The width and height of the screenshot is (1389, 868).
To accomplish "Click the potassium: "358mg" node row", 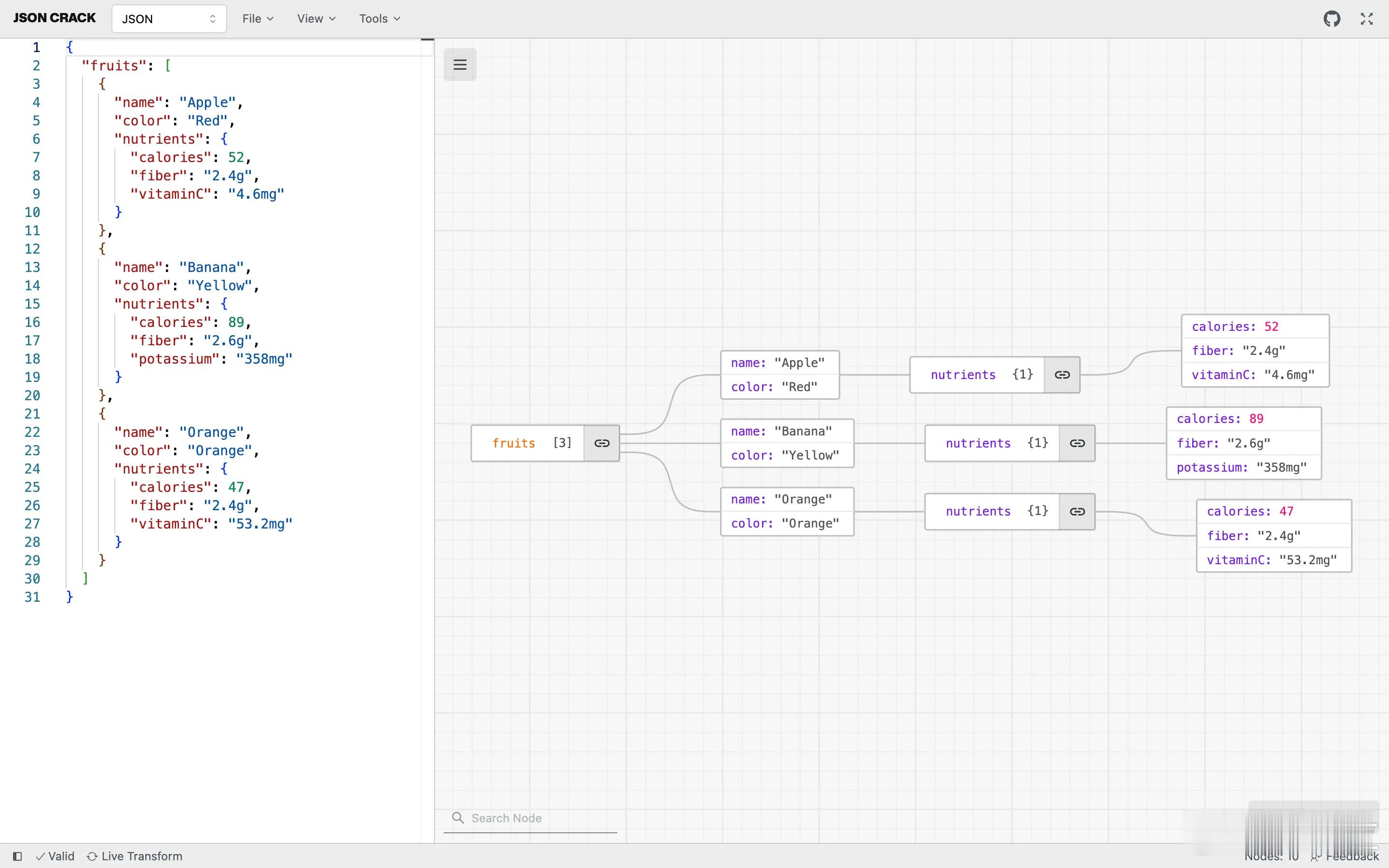I will coord(1244,467).
